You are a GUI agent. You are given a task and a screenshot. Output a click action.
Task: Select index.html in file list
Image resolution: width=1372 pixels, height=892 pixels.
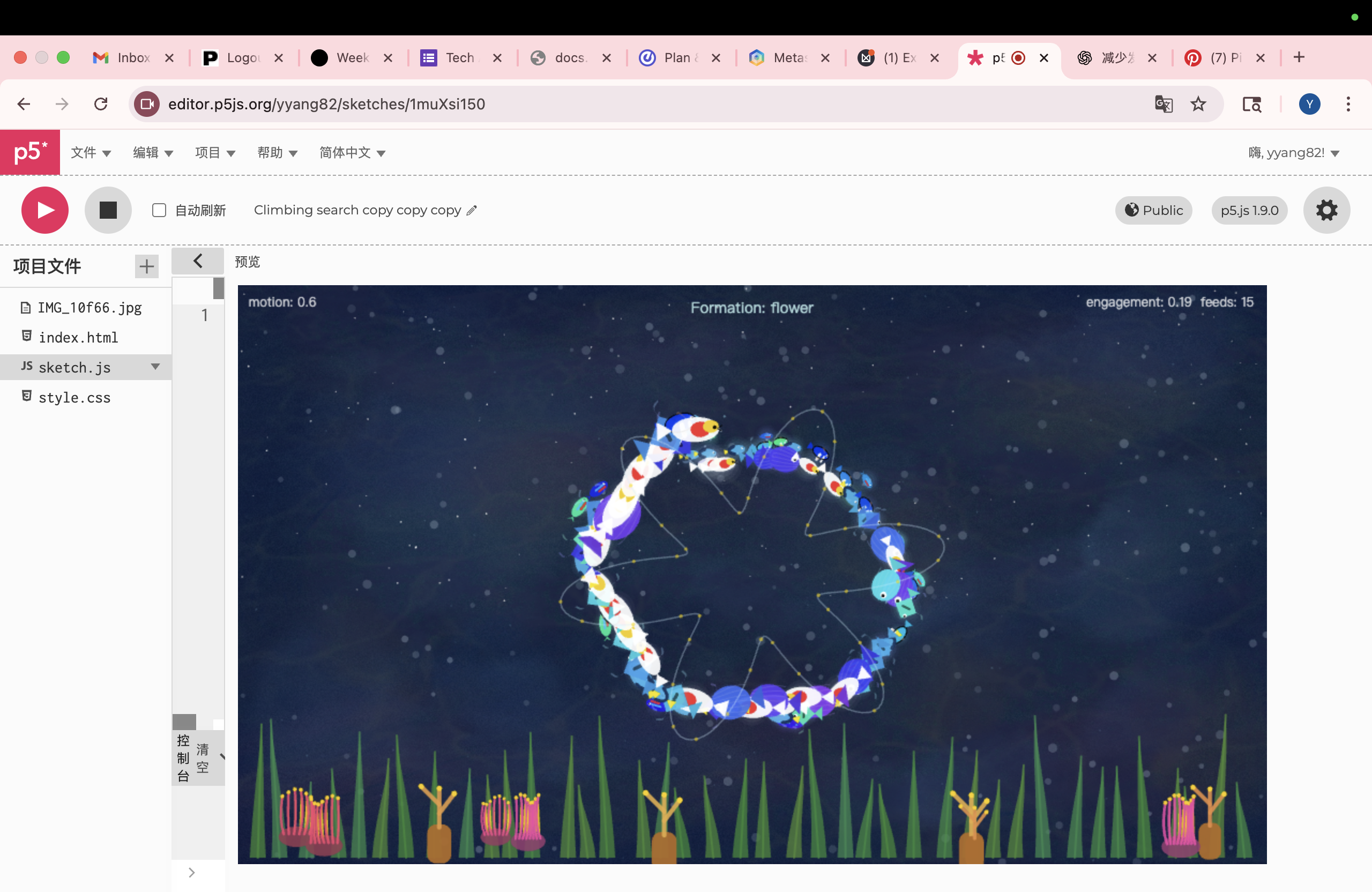[x=78, y=337]
